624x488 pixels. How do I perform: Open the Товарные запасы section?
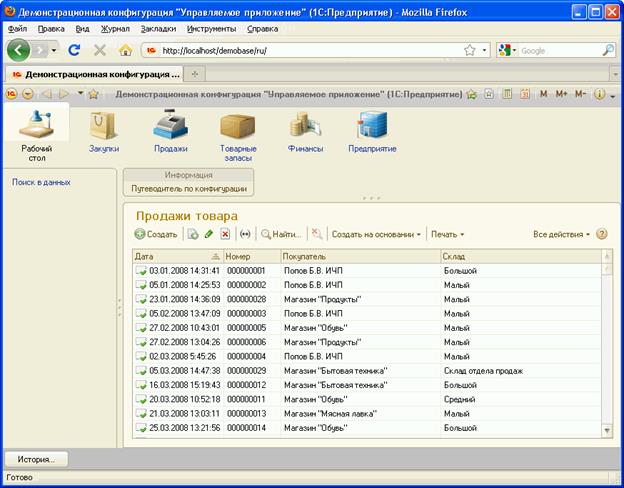pyautogui.click(x=238, y=137)
